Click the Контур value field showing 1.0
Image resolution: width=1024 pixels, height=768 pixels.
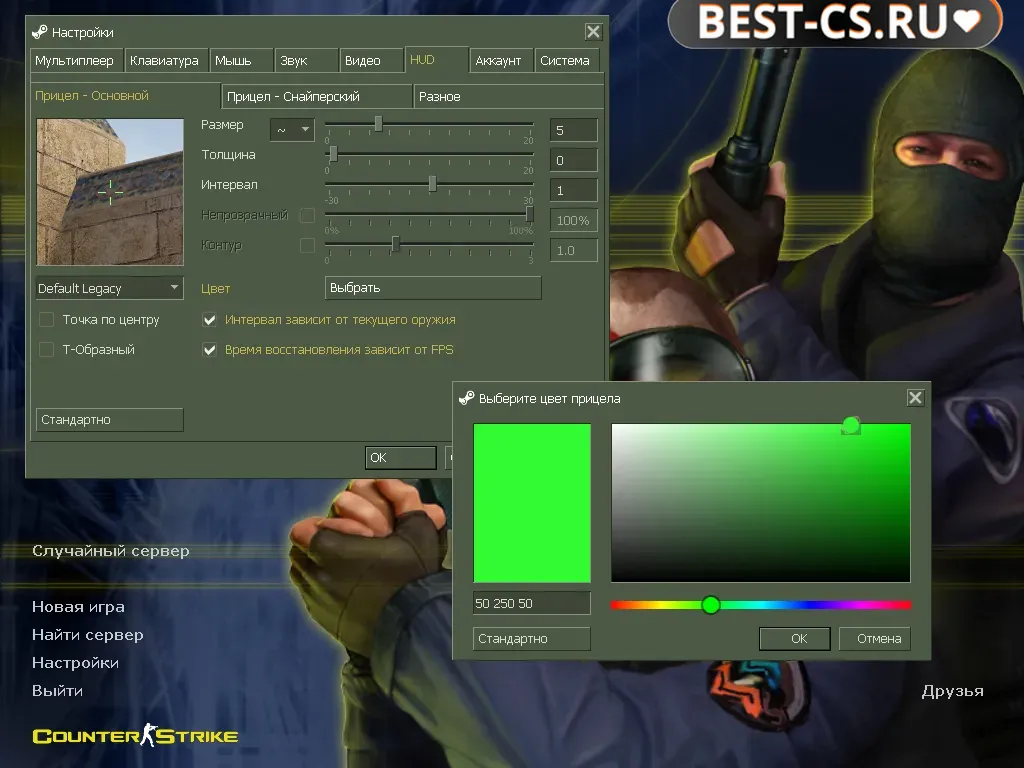[x=573, y=250]
